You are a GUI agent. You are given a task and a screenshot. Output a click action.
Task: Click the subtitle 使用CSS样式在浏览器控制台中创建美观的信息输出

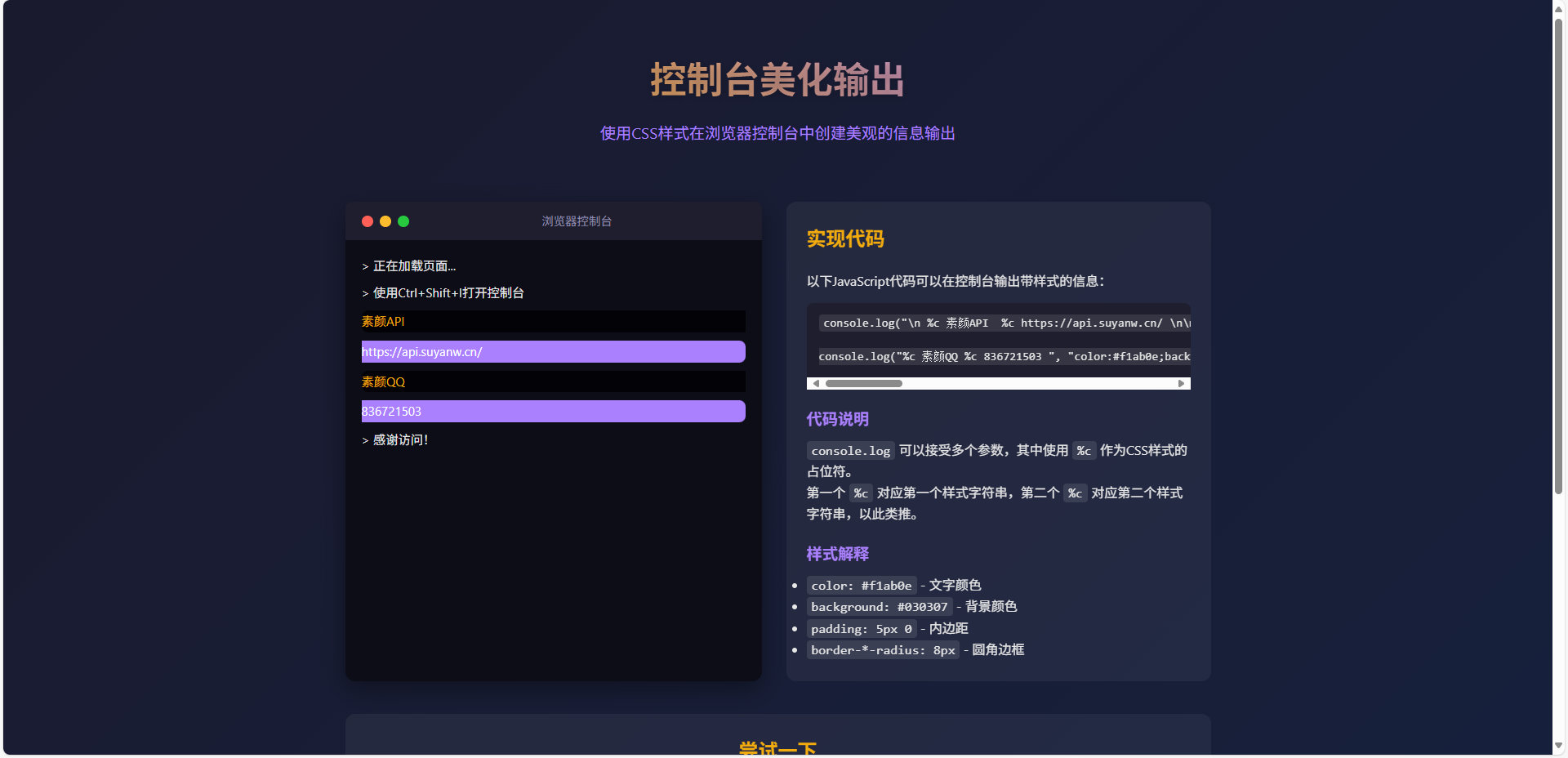(x=777, y=133)
